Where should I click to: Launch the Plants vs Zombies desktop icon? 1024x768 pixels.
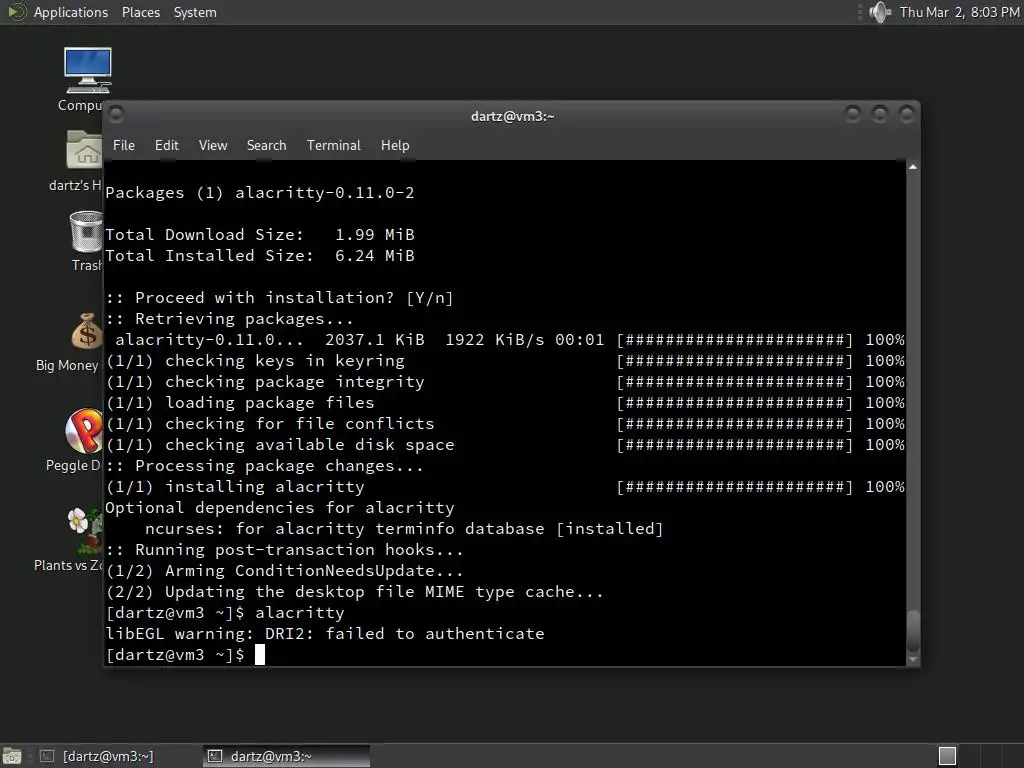tap(85, 530)
